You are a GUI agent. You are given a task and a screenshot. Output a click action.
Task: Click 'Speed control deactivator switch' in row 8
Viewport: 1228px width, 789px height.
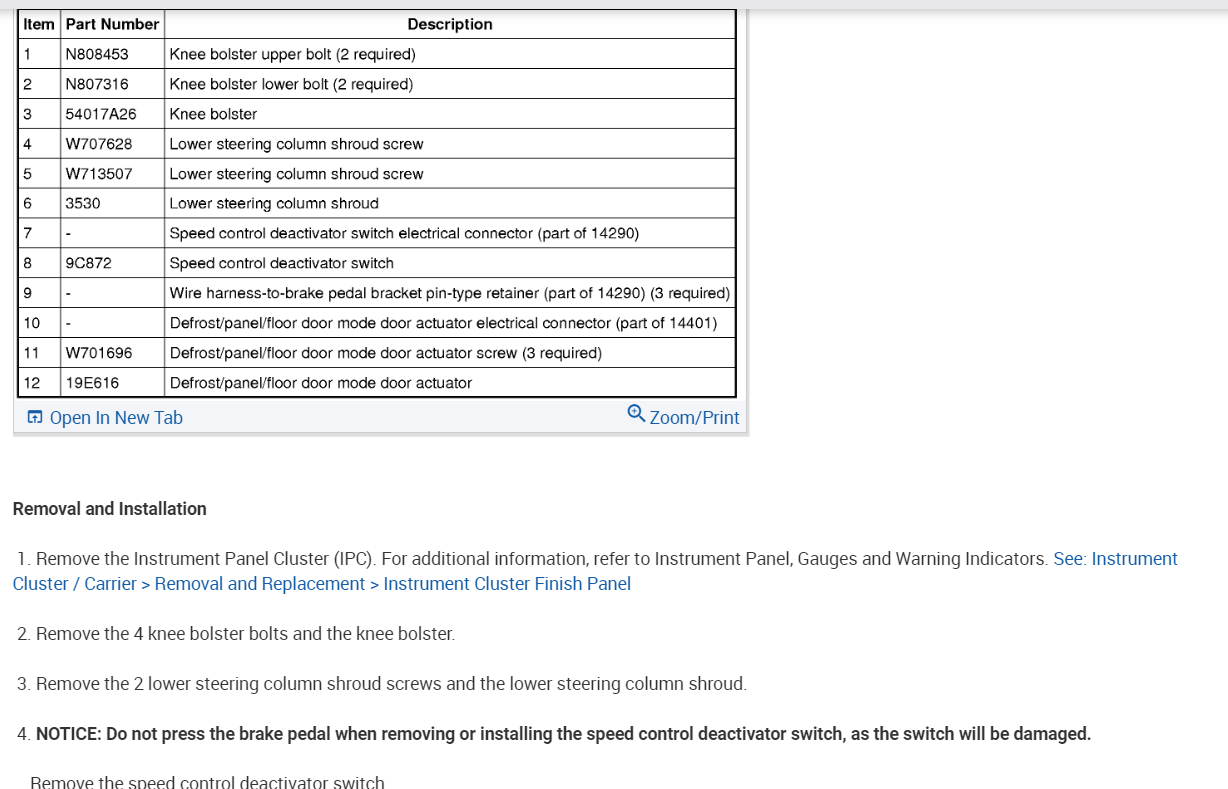282,263
